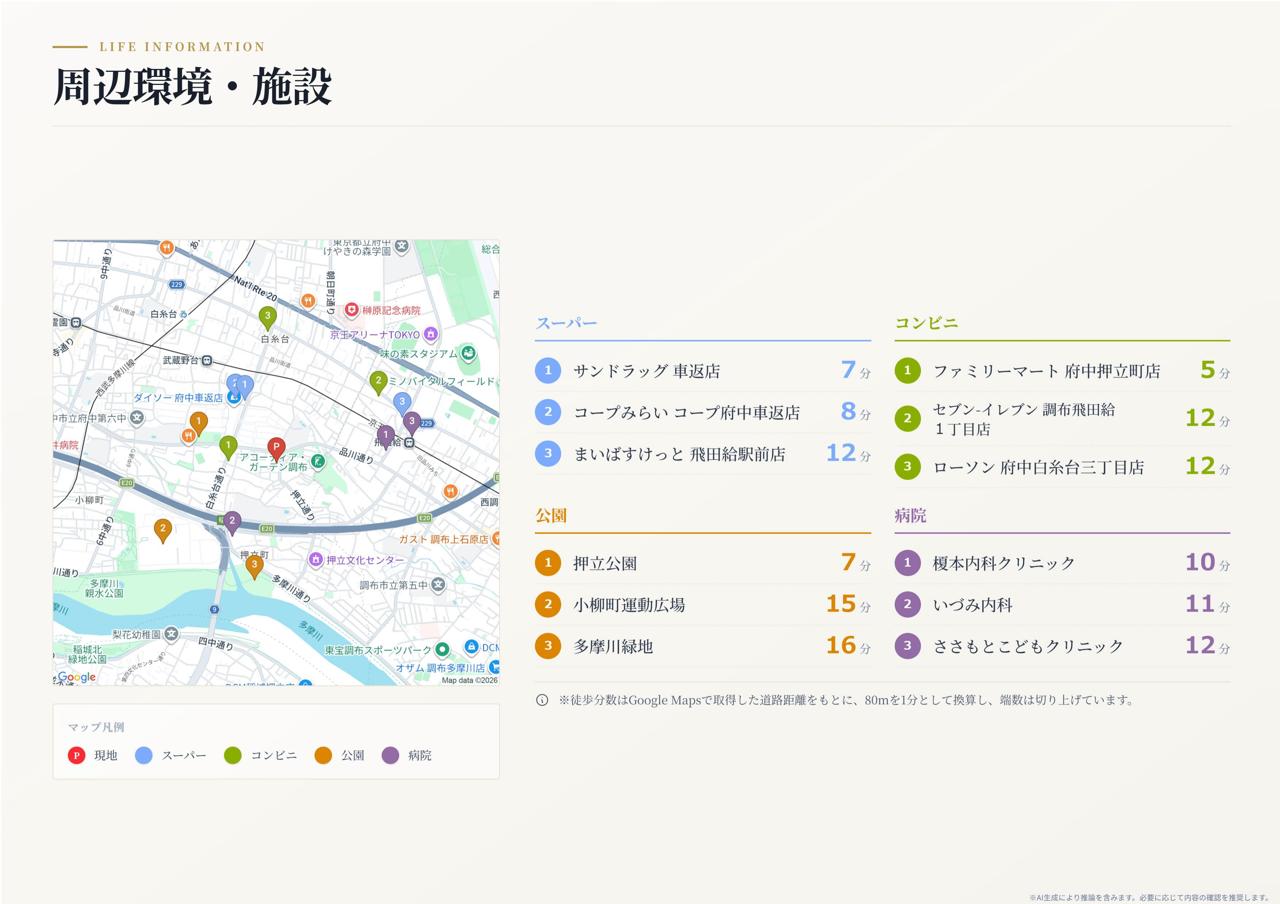This screenshot has height=904, width=1280.
Task: Click number badge 3 beside ローソン
Action: 907,467
